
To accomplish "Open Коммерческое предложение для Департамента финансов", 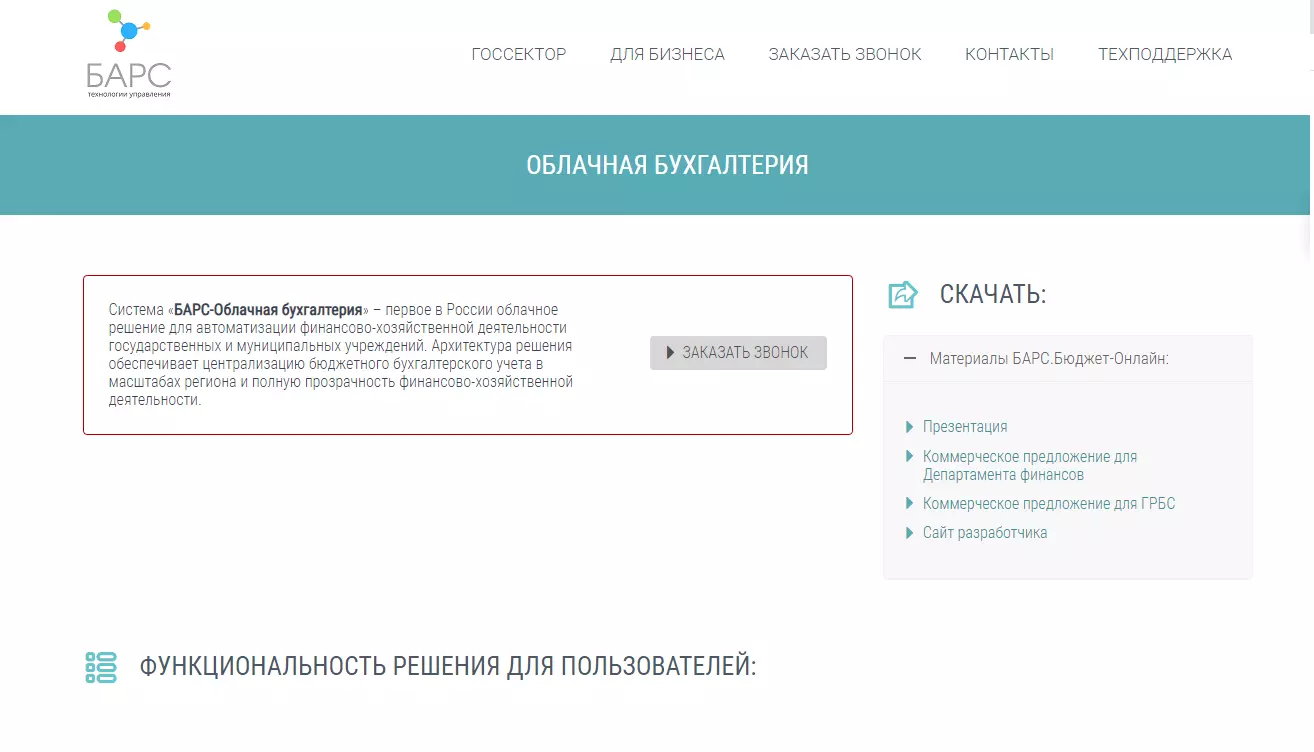I will coord(1030,466).
